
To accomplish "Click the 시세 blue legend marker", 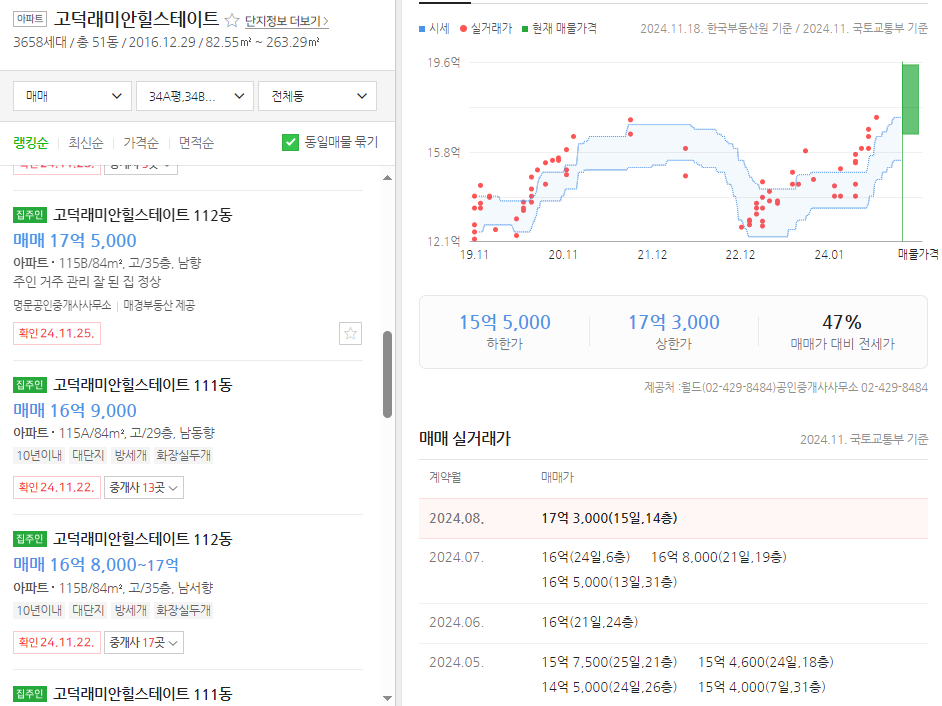I will click(x=422, y=28).
